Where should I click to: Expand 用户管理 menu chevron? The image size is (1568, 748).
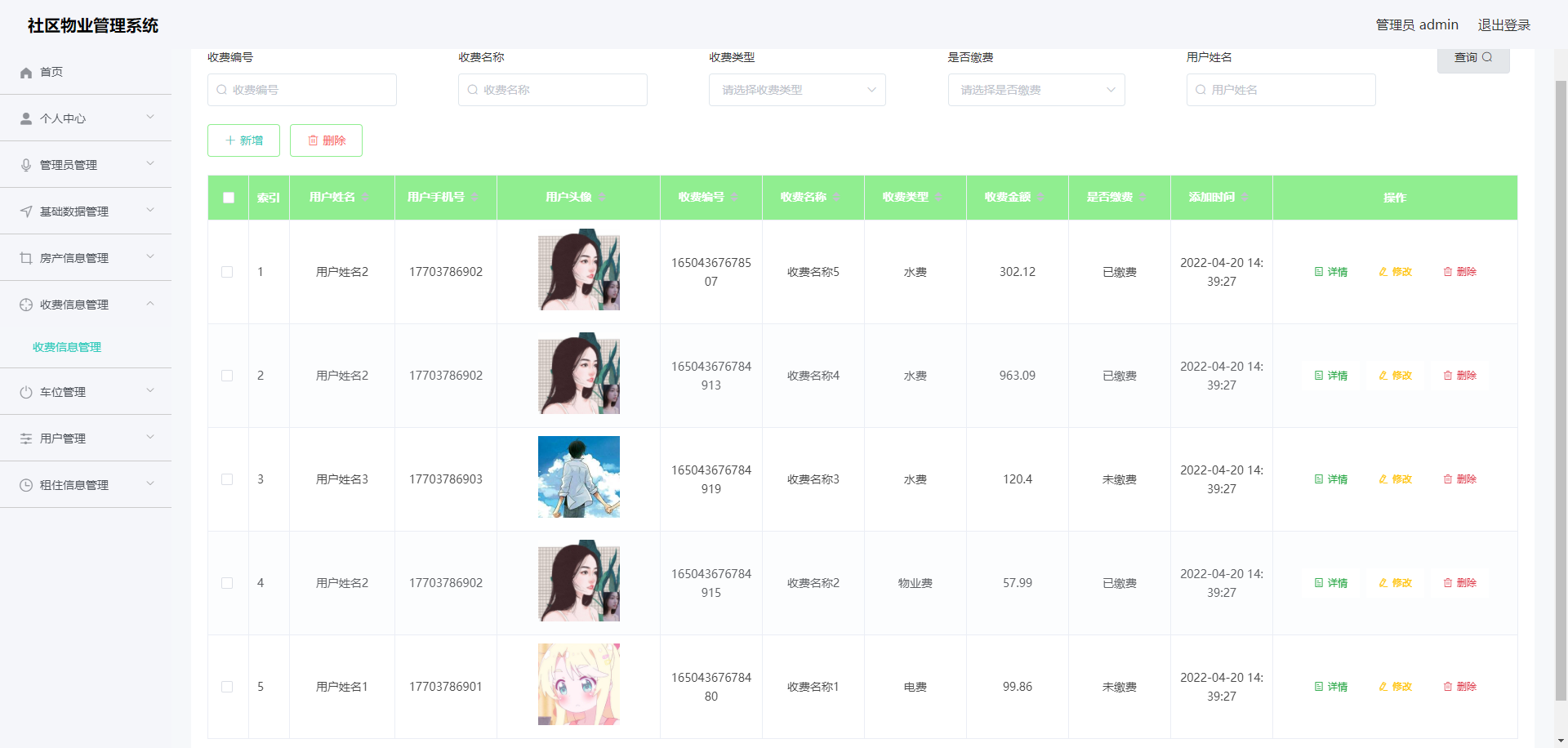[x=150, y=438]
